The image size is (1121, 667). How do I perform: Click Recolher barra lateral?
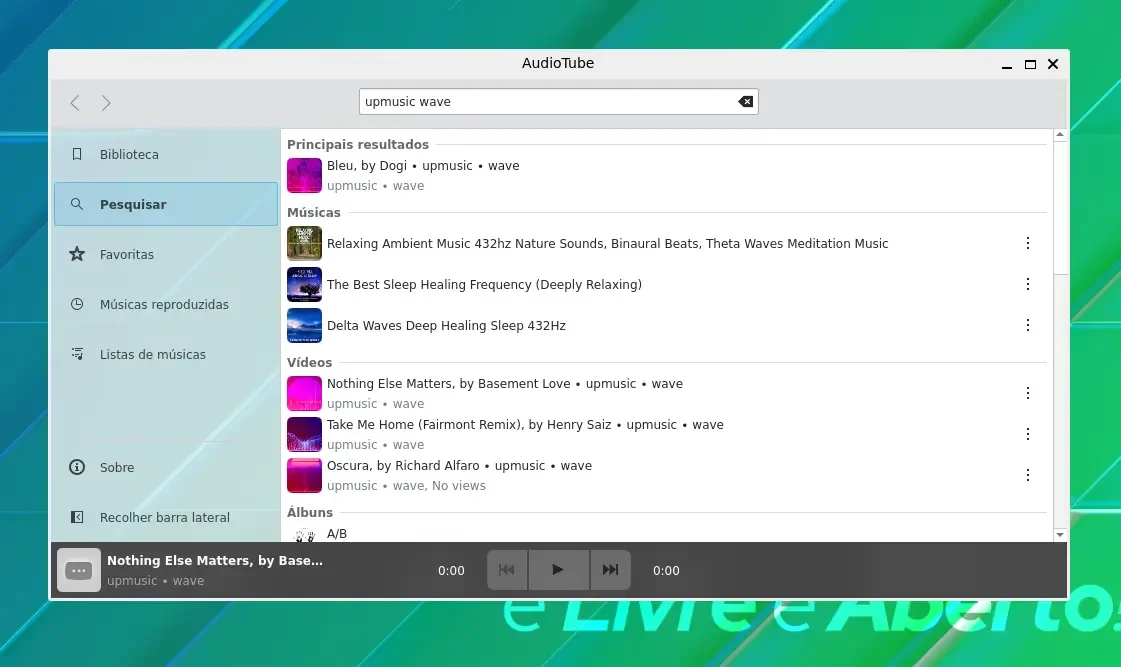166,518
